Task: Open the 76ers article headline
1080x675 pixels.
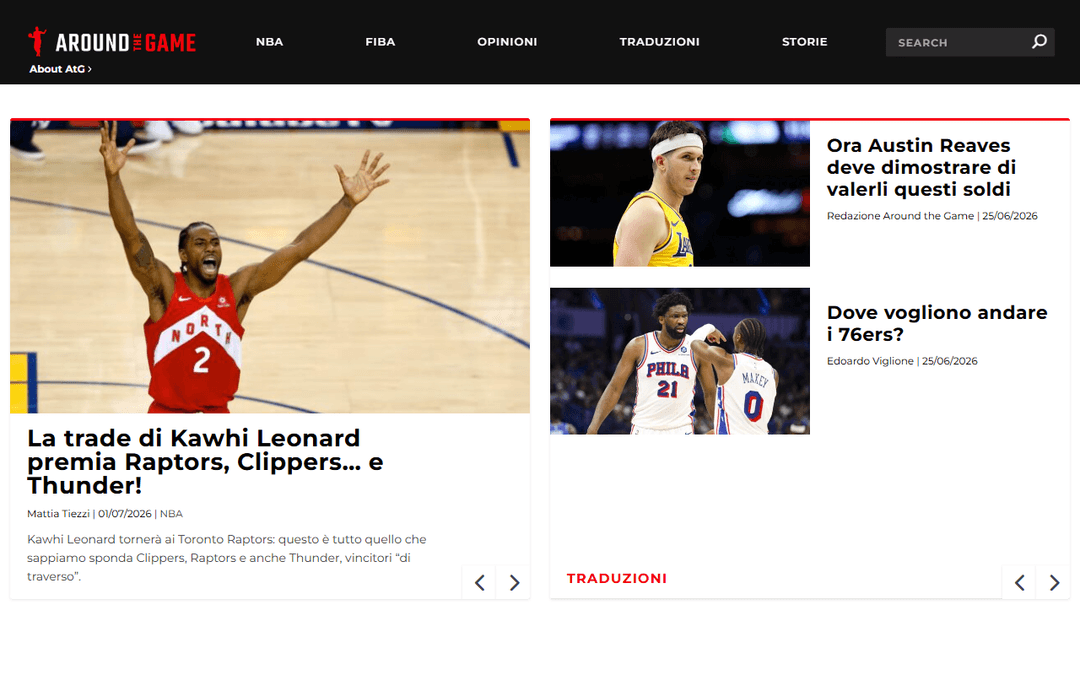Action: coord(937,323)
